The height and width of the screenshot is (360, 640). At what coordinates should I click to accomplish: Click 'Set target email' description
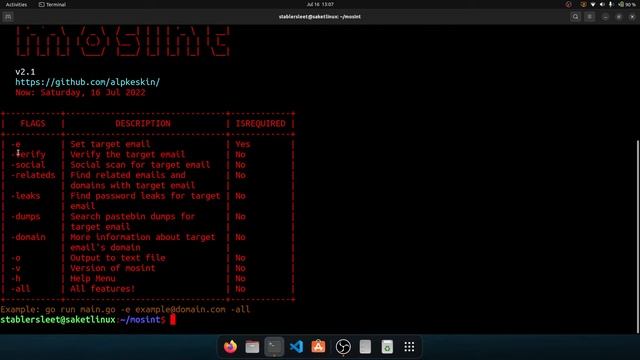(110, 144)
